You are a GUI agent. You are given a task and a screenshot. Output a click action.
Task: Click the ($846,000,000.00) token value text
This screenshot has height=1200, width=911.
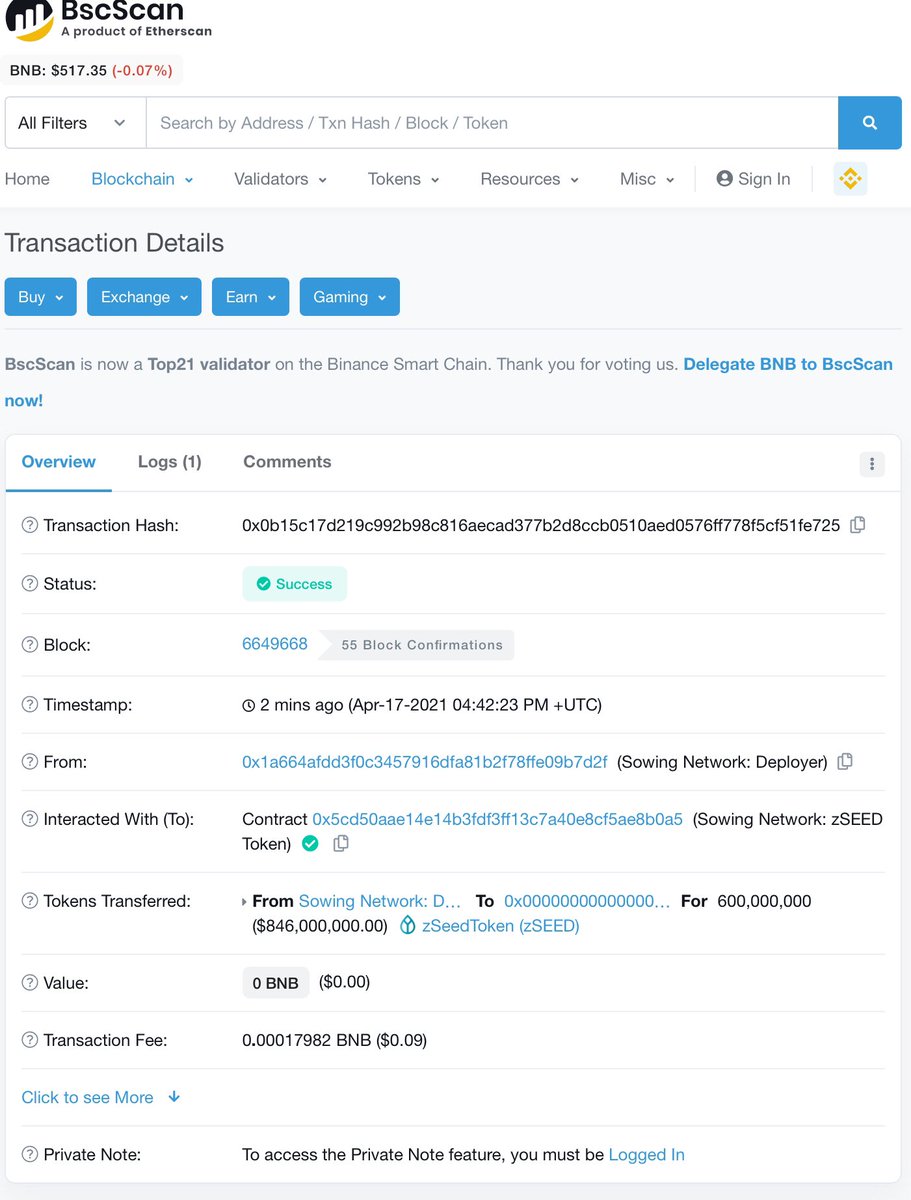320,926
